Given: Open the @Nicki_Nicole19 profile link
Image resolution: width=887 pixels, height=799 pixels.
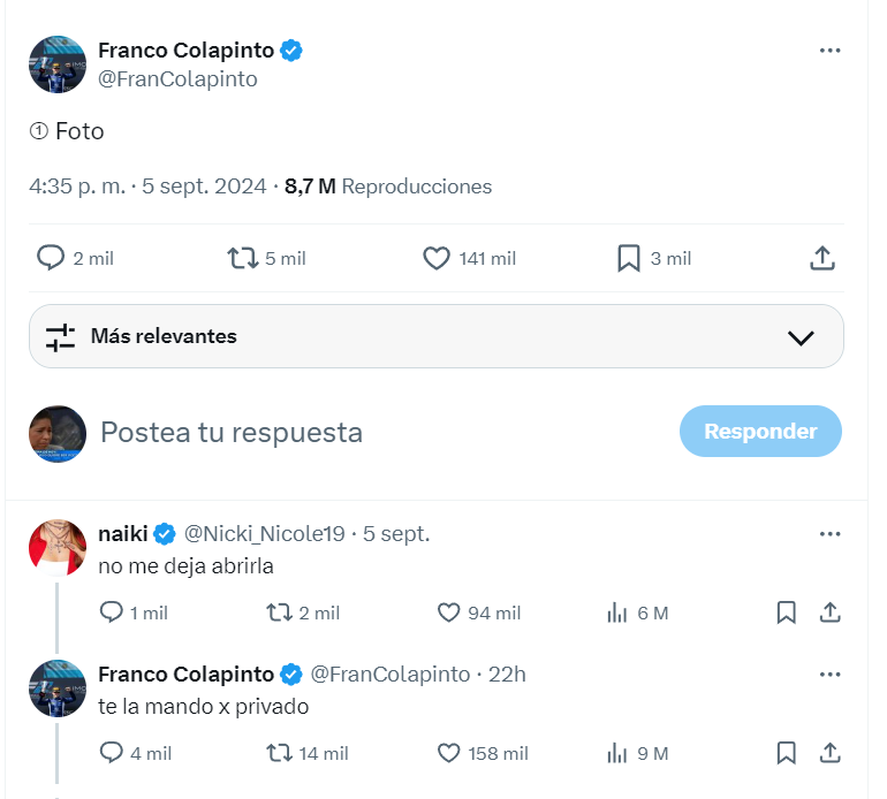Looking at the screenshot, I should pos(265,534).
